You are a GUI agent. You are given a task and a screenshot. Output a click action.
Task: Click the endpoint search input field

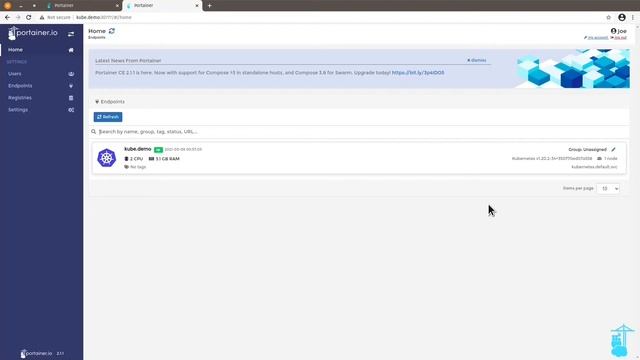359,132
